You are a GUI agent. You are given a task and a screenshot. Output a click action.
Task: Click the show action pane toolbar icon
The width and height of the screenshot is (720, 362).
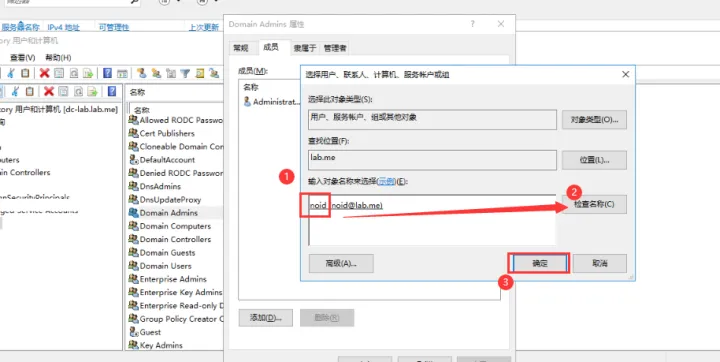(122, 74)
